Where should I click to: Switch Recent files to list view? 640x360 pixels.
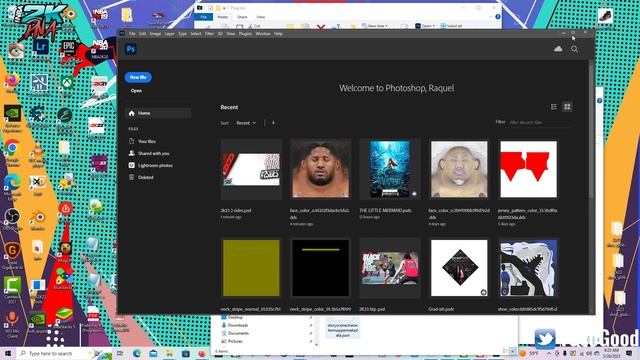tap(554, 107)
